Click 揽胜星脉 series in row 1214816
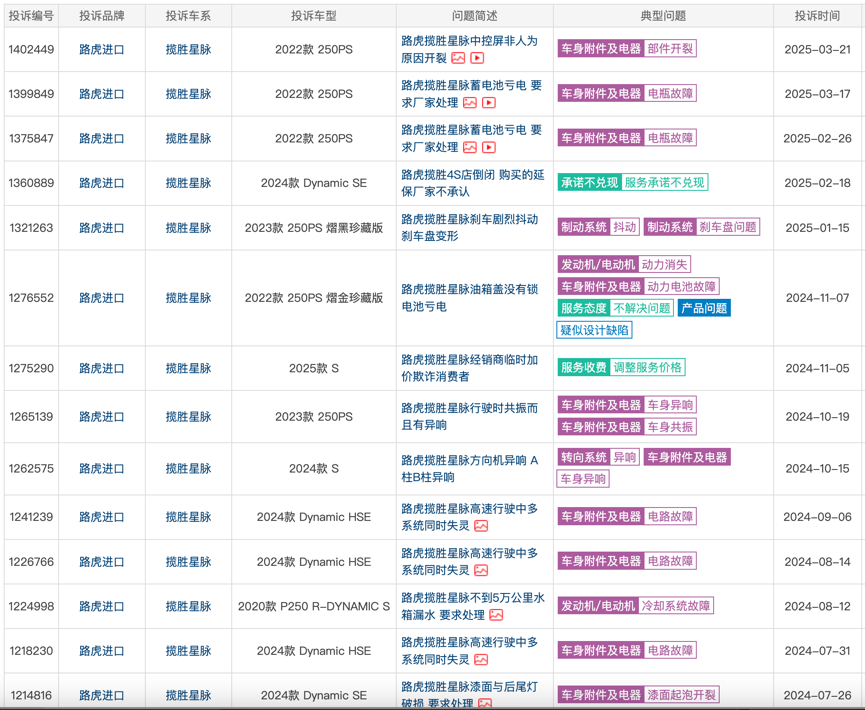 (188, 695)
